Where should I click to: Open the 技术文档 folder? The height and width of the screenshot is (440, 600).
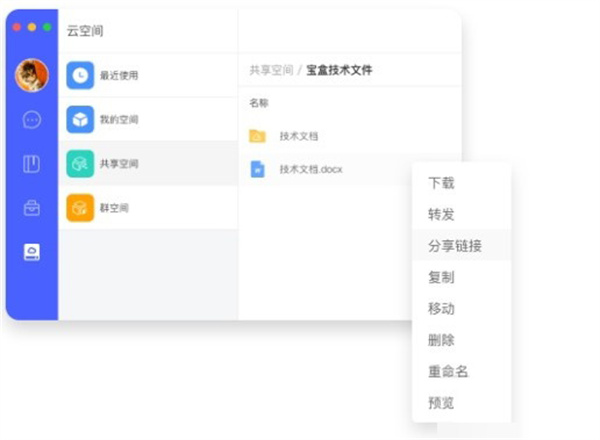tap(298, 136)
